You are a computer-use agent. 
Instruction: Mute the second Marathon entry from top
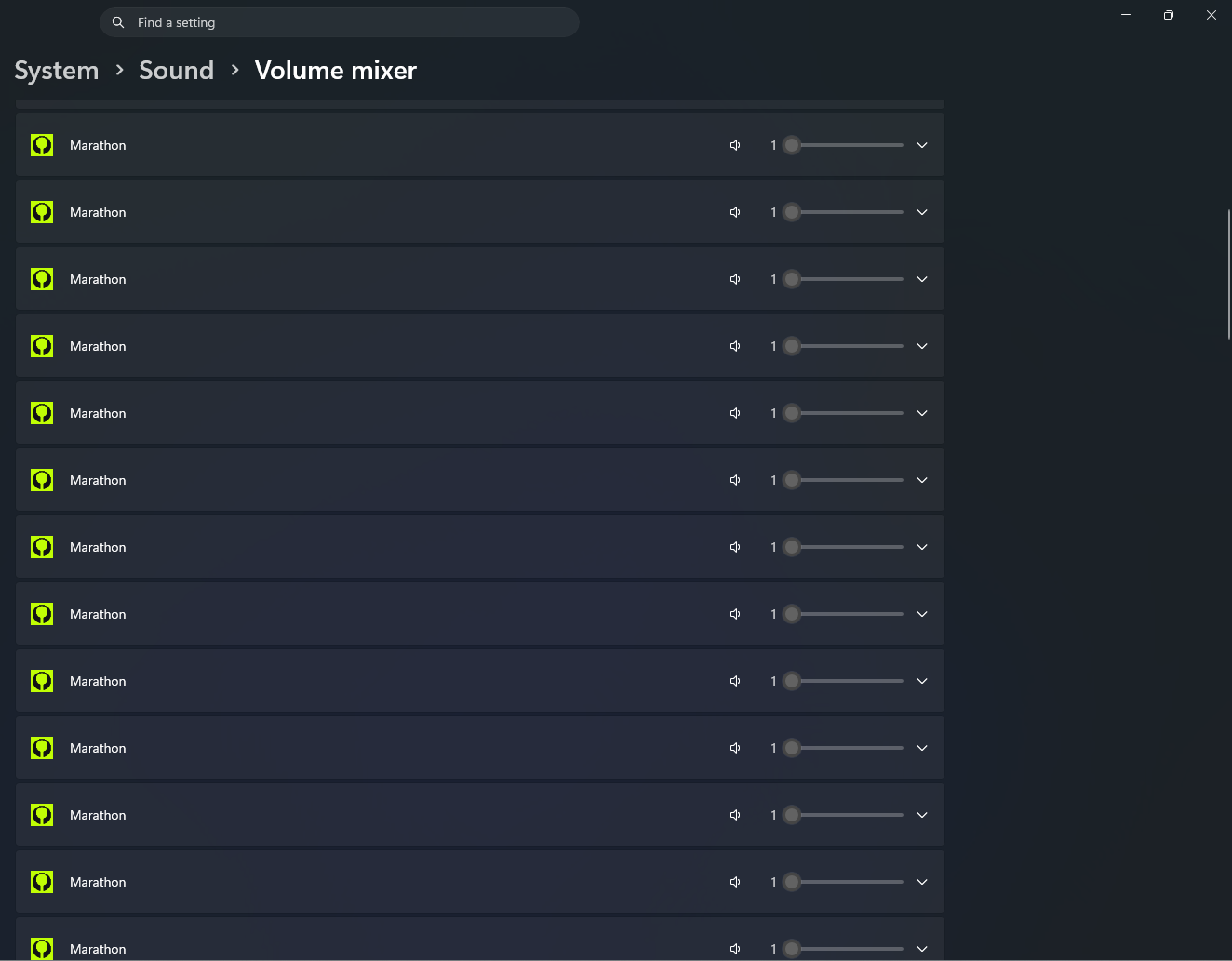pyautogui.click(x=735, y=212)
